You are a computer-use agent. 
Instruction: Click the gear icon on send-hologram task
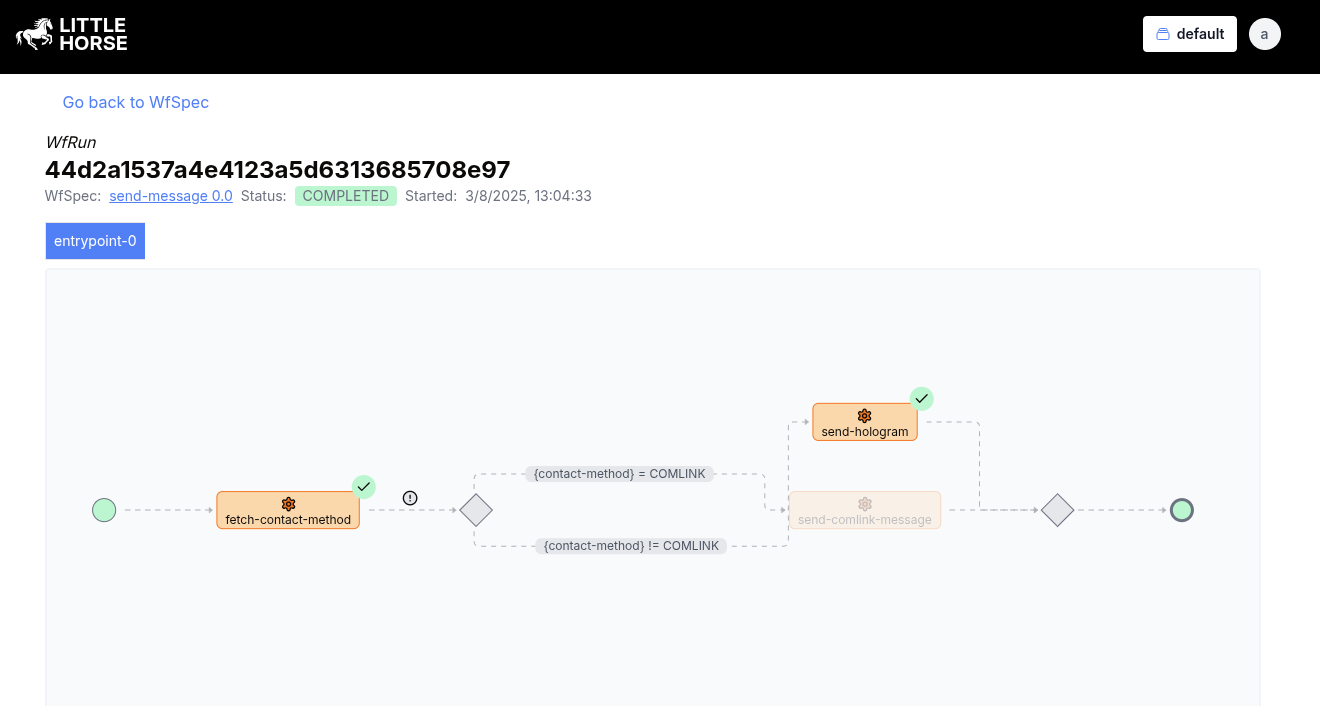coord(864,414)
